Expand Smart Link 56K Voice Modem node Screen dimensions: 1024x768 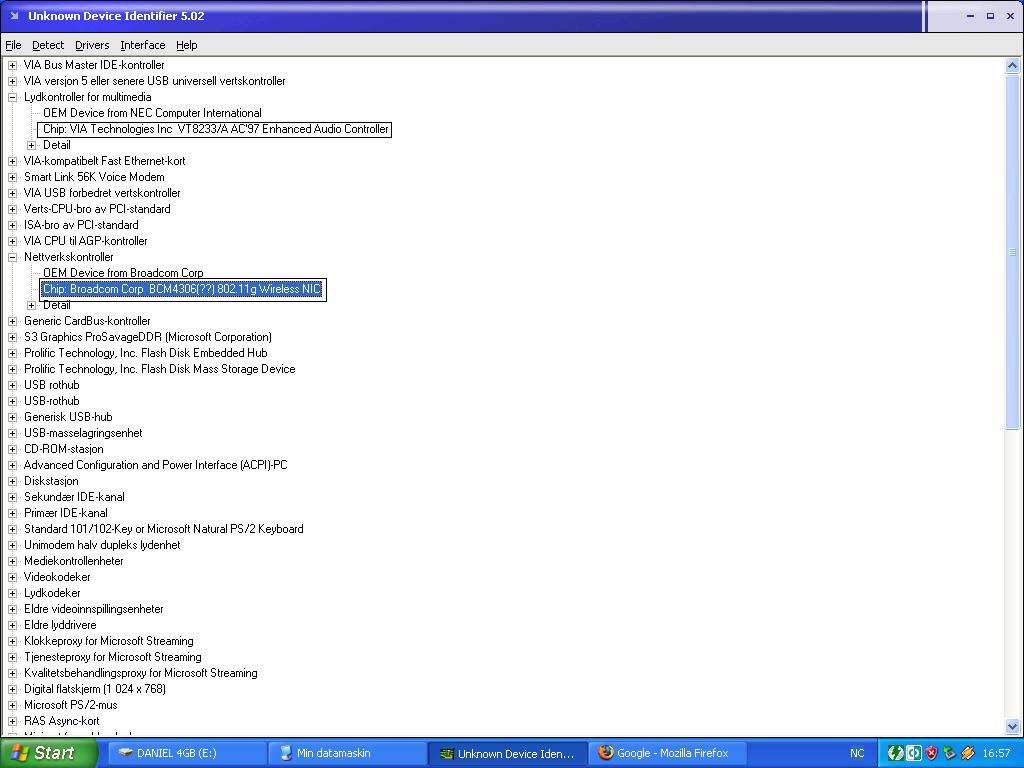12,177
